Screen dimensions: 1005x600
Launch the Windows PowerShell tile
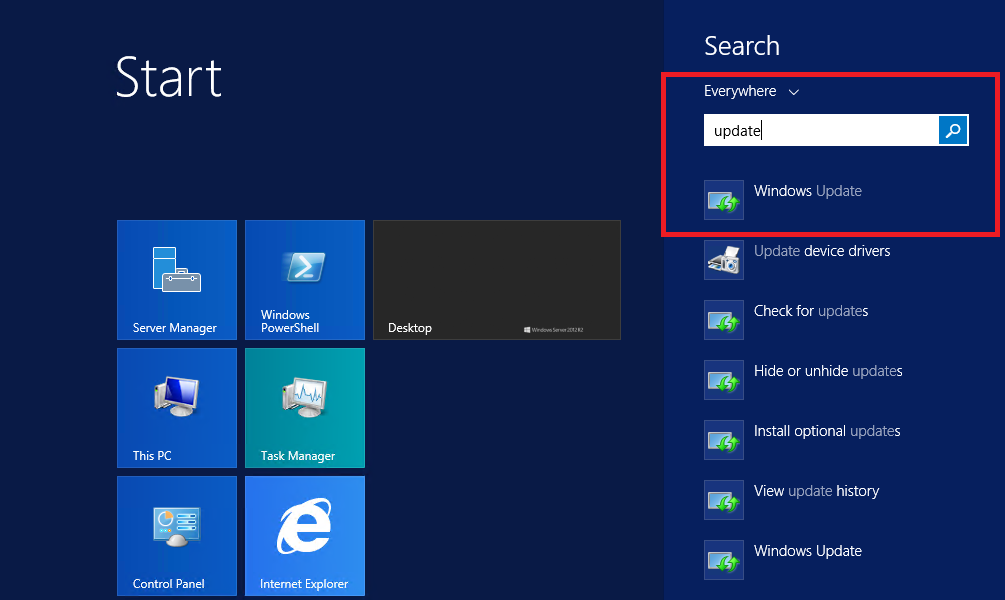305,280
